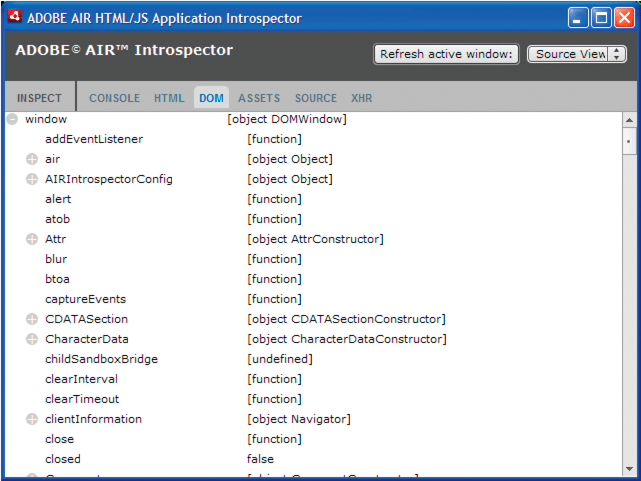Select the childSandboxBridge property
Screen dimensions: 641x481
click(x=101, y=359)
